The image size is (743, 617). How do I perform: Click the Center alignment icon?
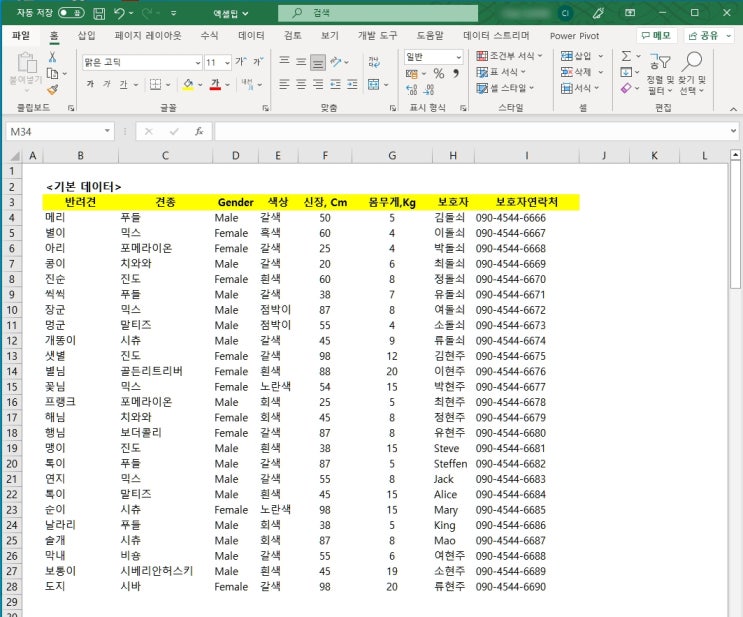pyautogui.click(x=301, y=84)
